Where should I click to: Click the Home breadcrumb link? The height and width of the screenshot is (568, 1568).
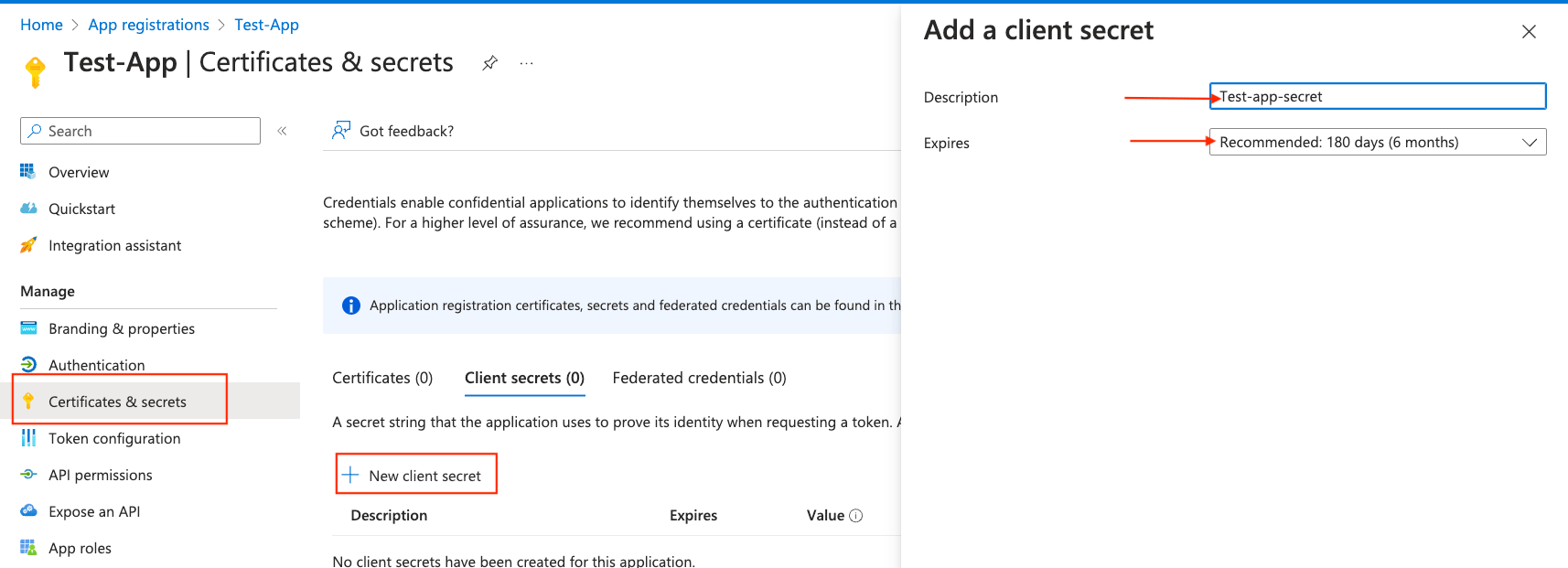point(41,25)
